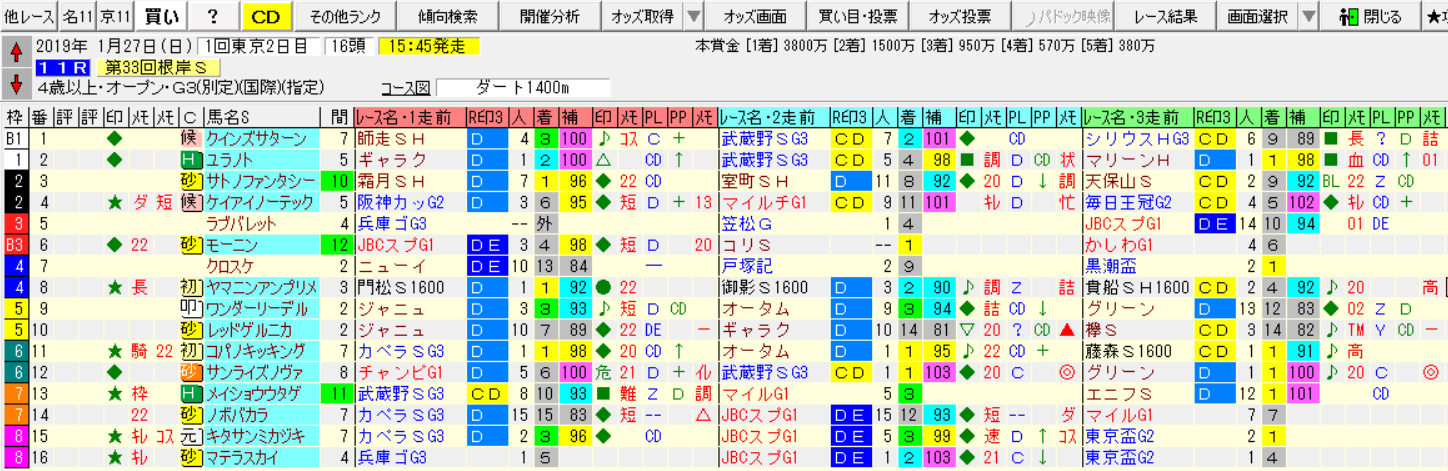
Task: Open 開催分析 from toolbar
Action: pos(549,16)
